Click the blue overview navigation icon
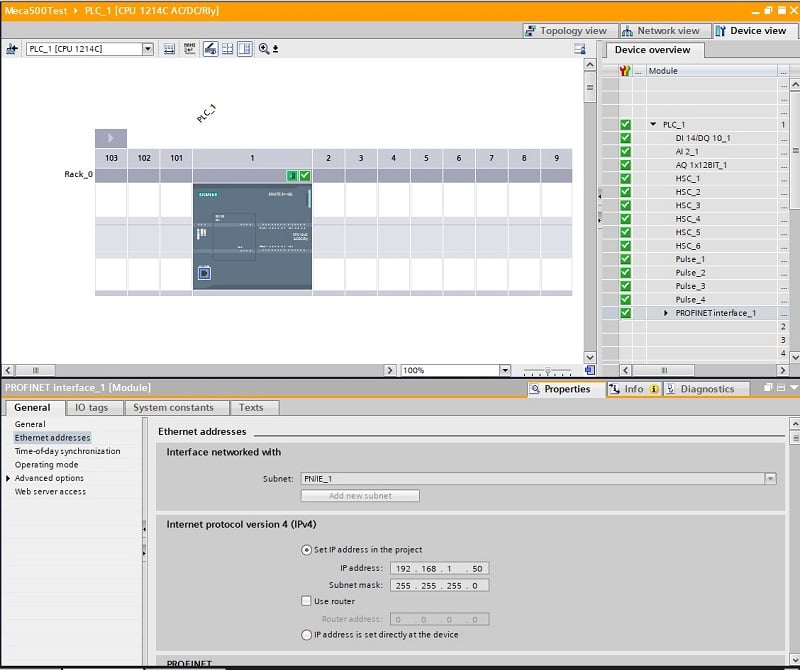The width and height of the screenshot is (800, 670). click(x=590, y=370)
